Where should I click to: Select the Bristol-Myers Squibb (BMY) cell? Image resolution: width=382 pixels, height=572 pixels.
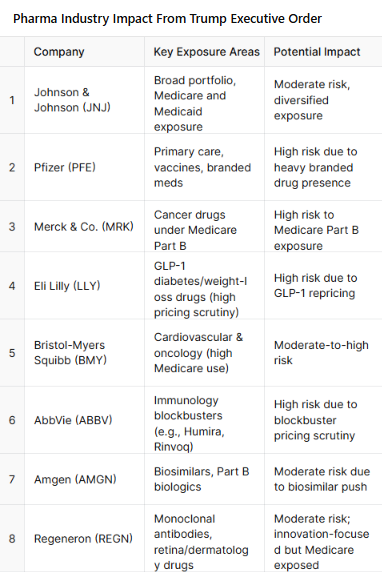pos(84,353)
